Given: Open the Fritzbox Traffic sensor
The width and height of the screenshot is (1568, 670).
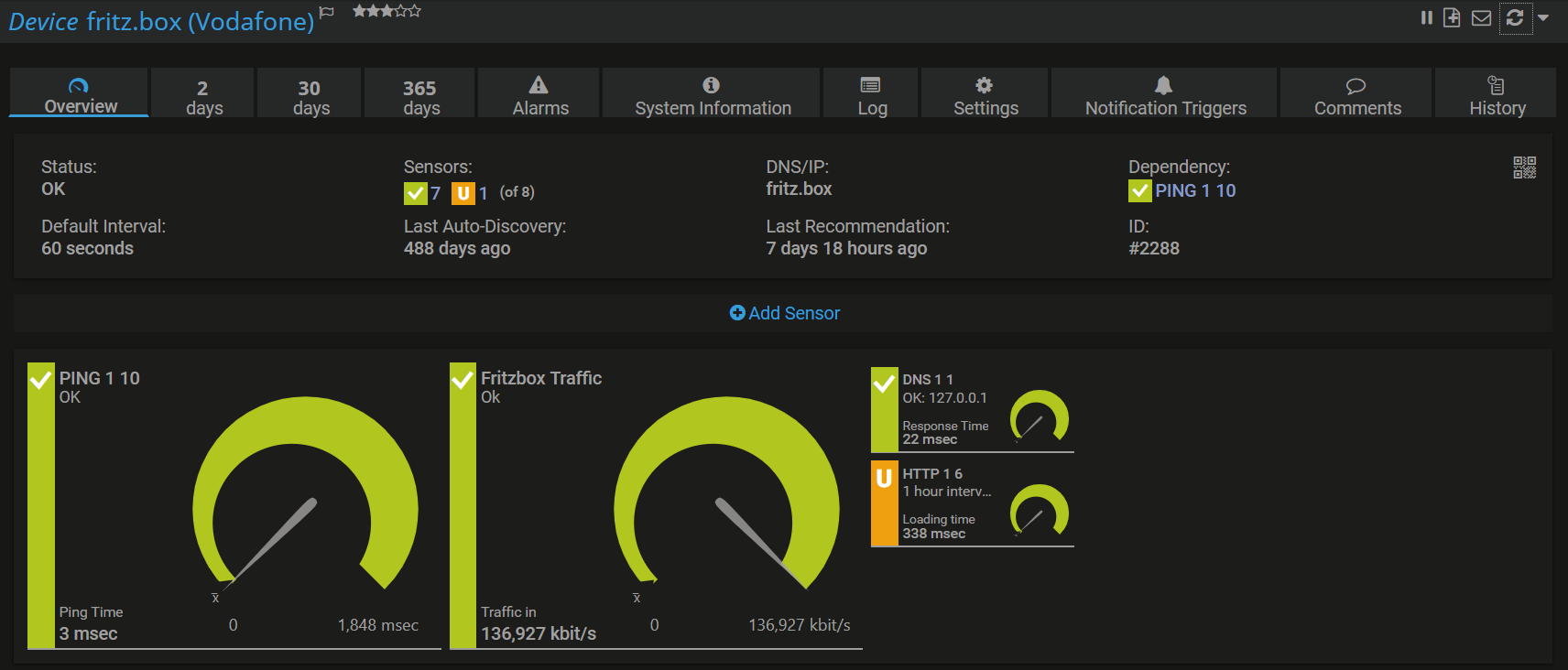Looking at the screenshot, I should tap(540, 378).
